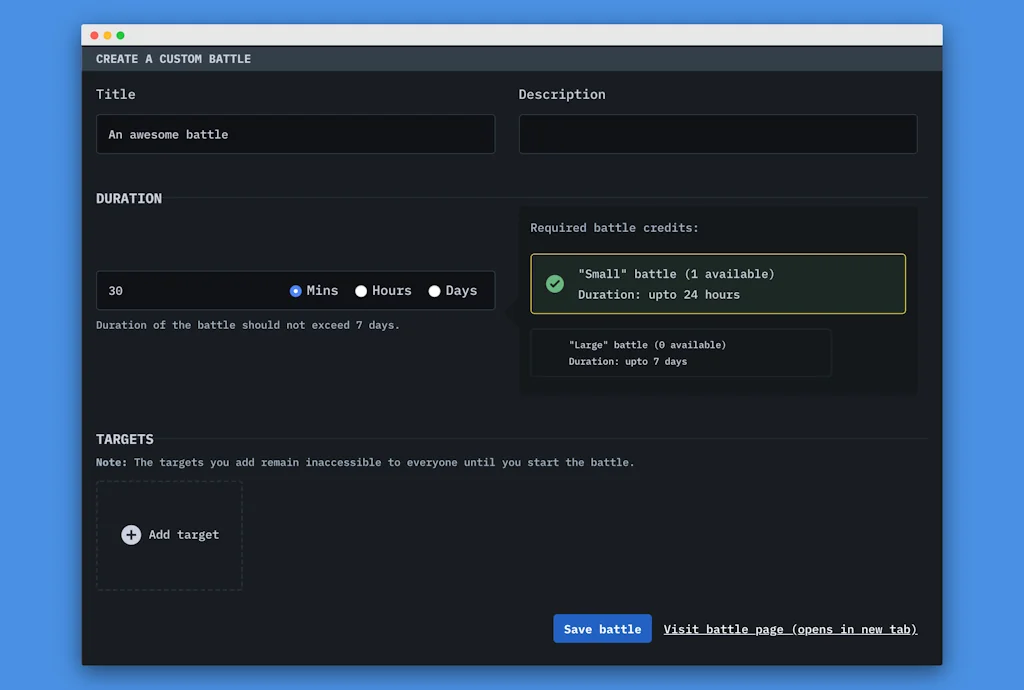Image resolution: width=1024 pixels, height=690 pixels.
Task: Edit the battle title field
Action: coord(295,134)
